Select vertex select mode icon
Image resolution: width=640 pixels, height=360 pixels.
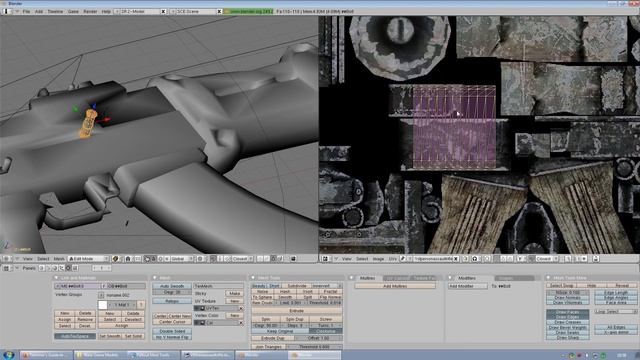(260, 259)
